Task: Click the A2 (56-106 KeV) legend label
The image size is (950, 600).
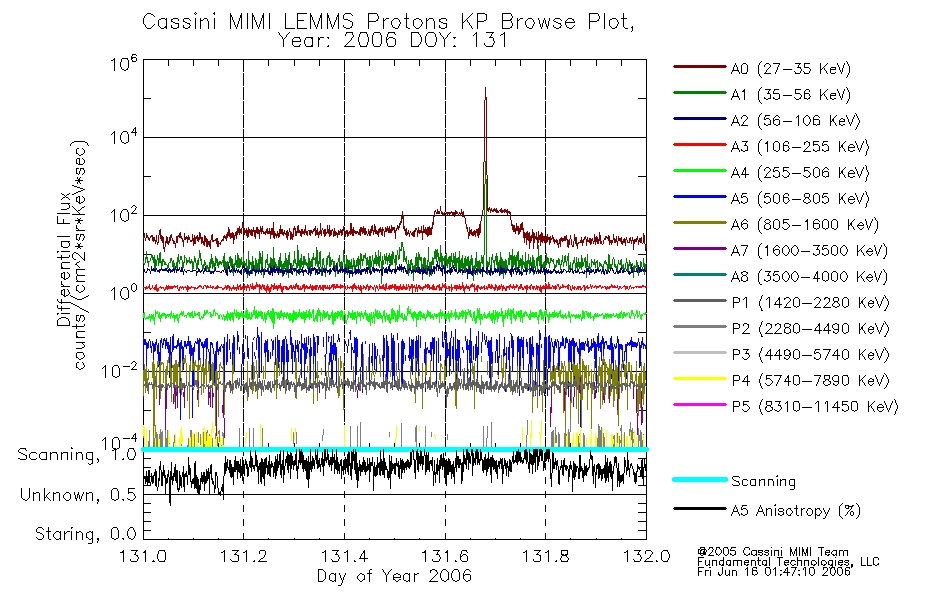Action: (x=796, y=121)
